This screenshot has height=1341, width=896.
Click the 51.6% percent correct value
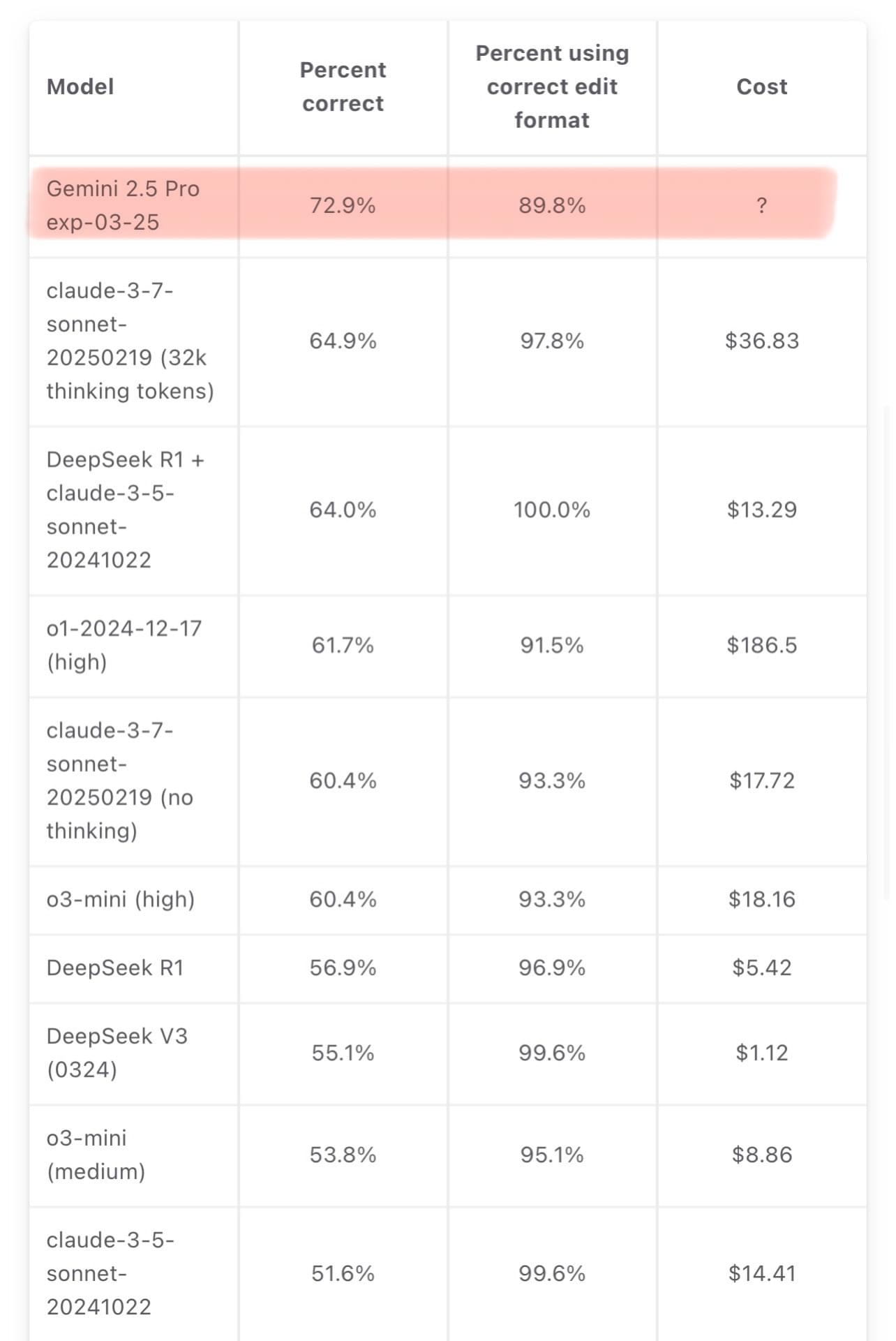pos(343,1273)
